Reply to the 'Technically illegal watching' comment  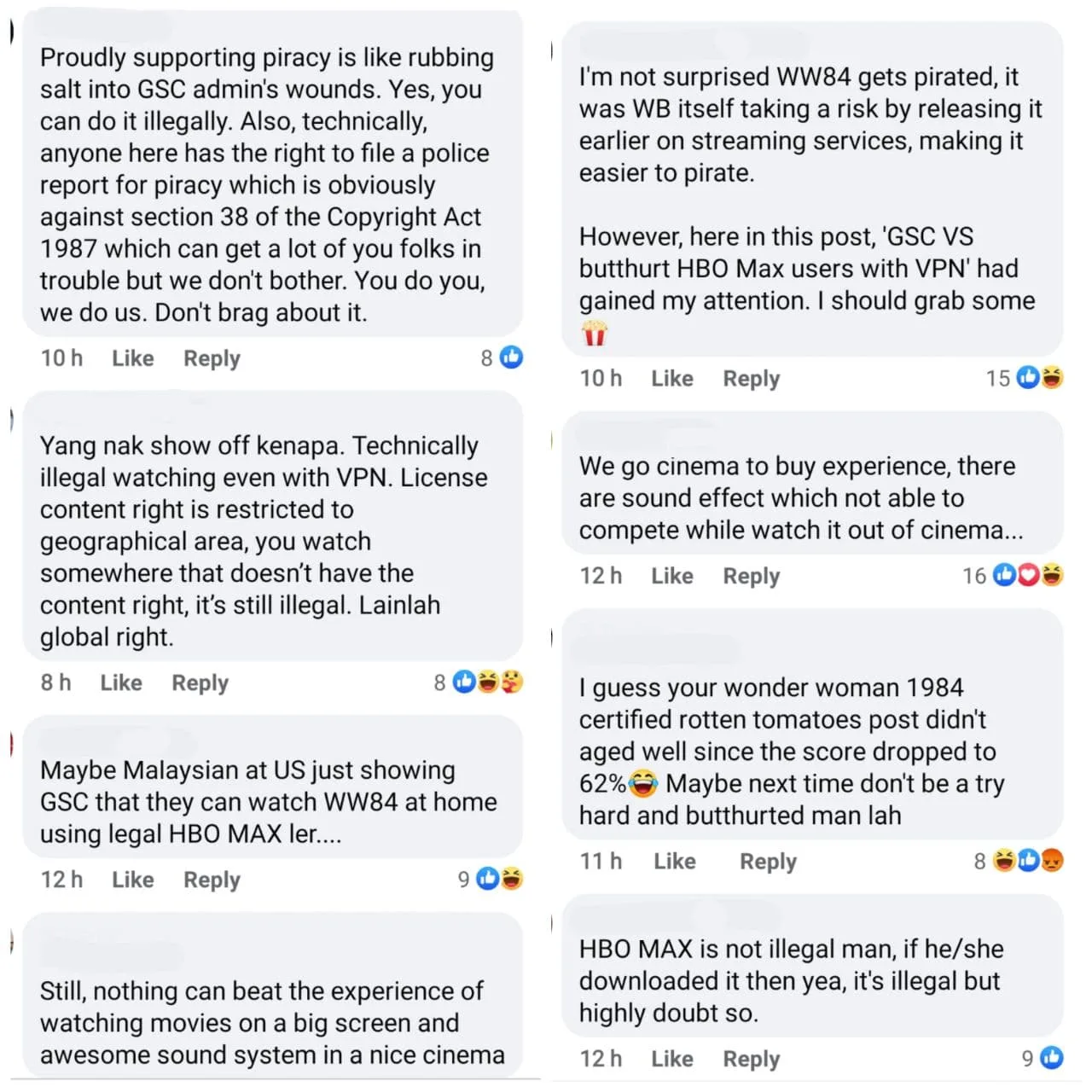click(x=200, y=682)
